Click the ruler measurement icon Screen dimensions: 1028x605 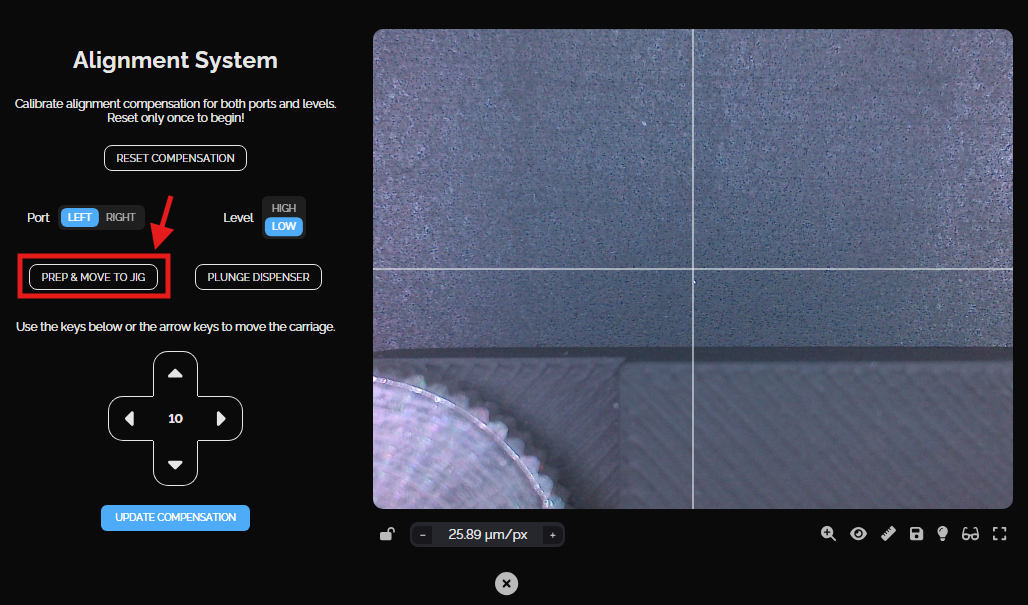(x=888, y=534)
